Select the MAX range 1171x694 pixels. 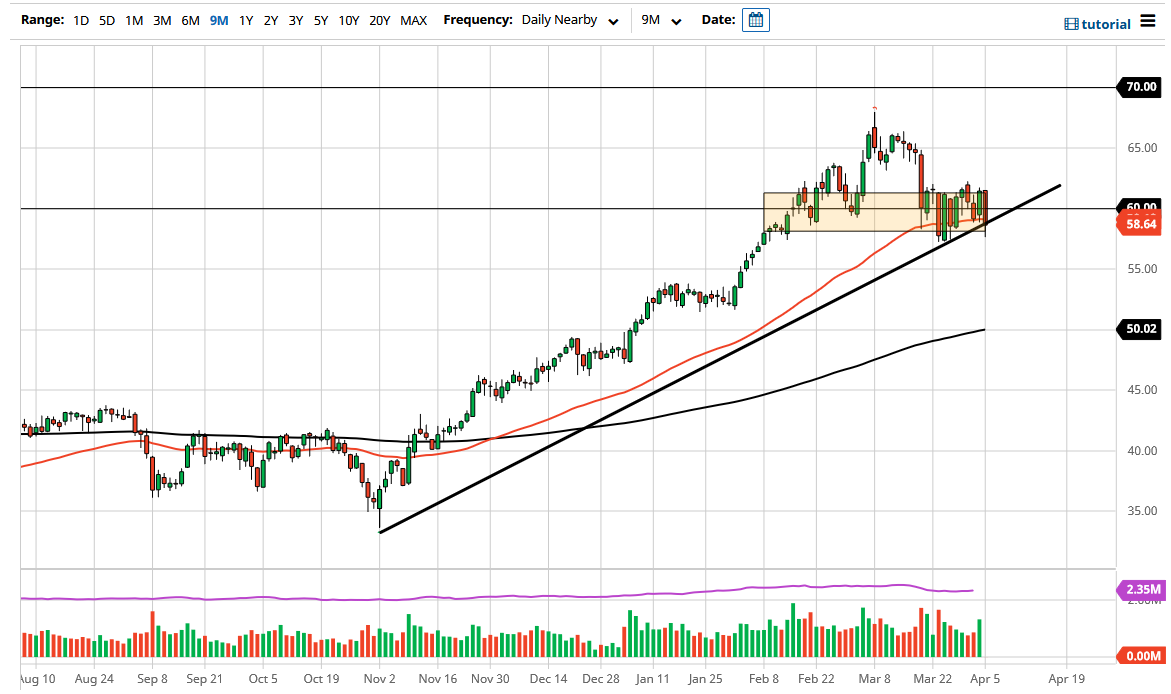413,19
